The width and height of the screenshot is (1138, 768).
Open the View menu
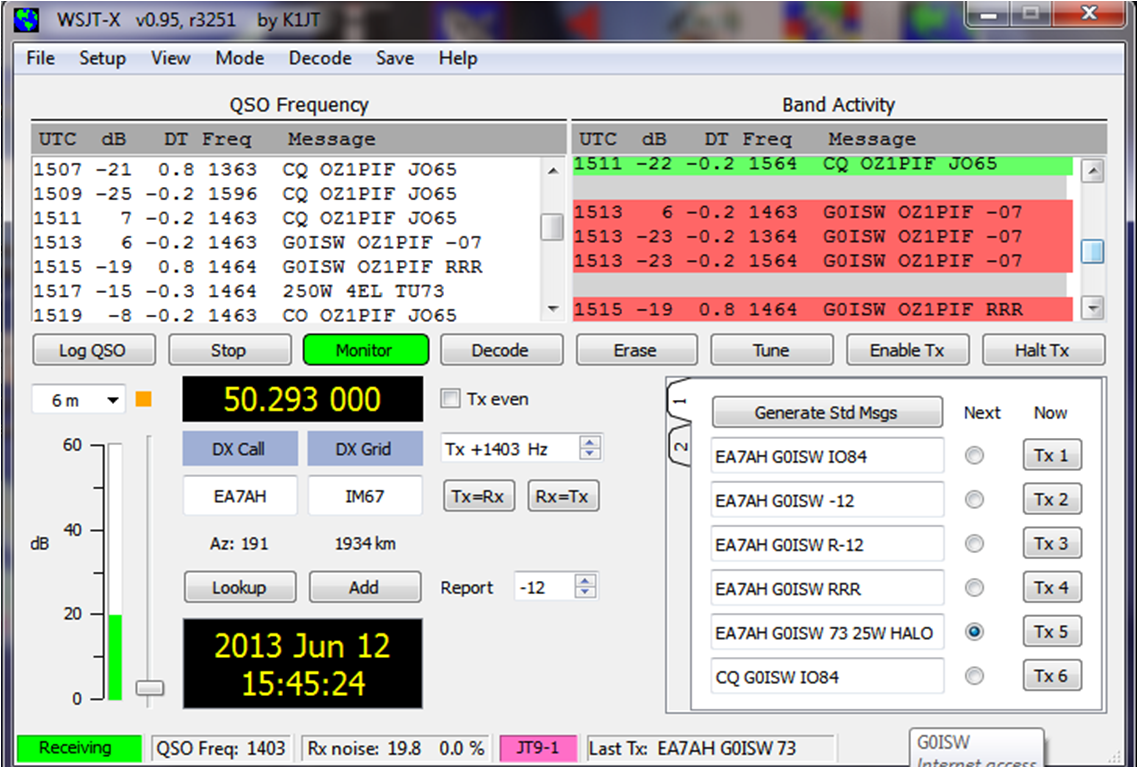(x=171, y=58)
